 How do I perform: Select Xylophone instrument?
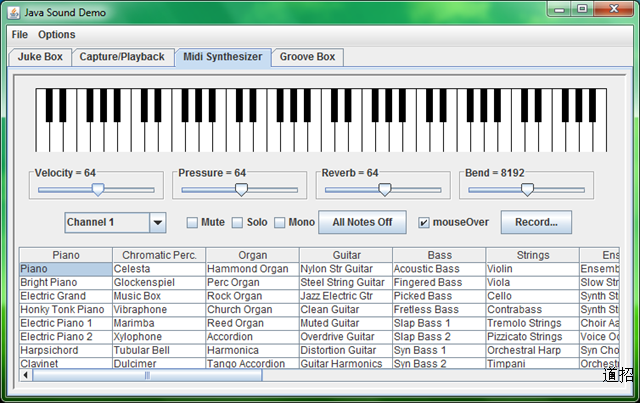click(159, 337)
